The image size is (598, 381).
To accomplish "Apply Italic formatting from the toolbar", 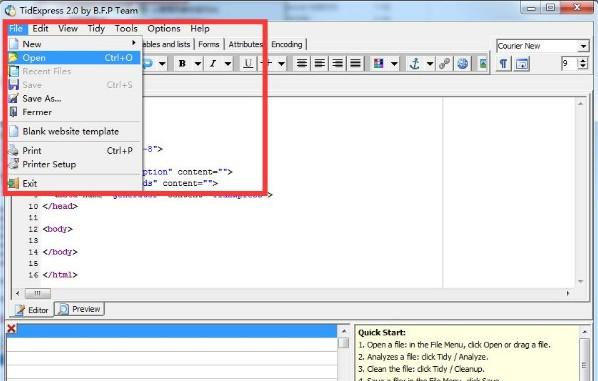I will click(213, 63).
